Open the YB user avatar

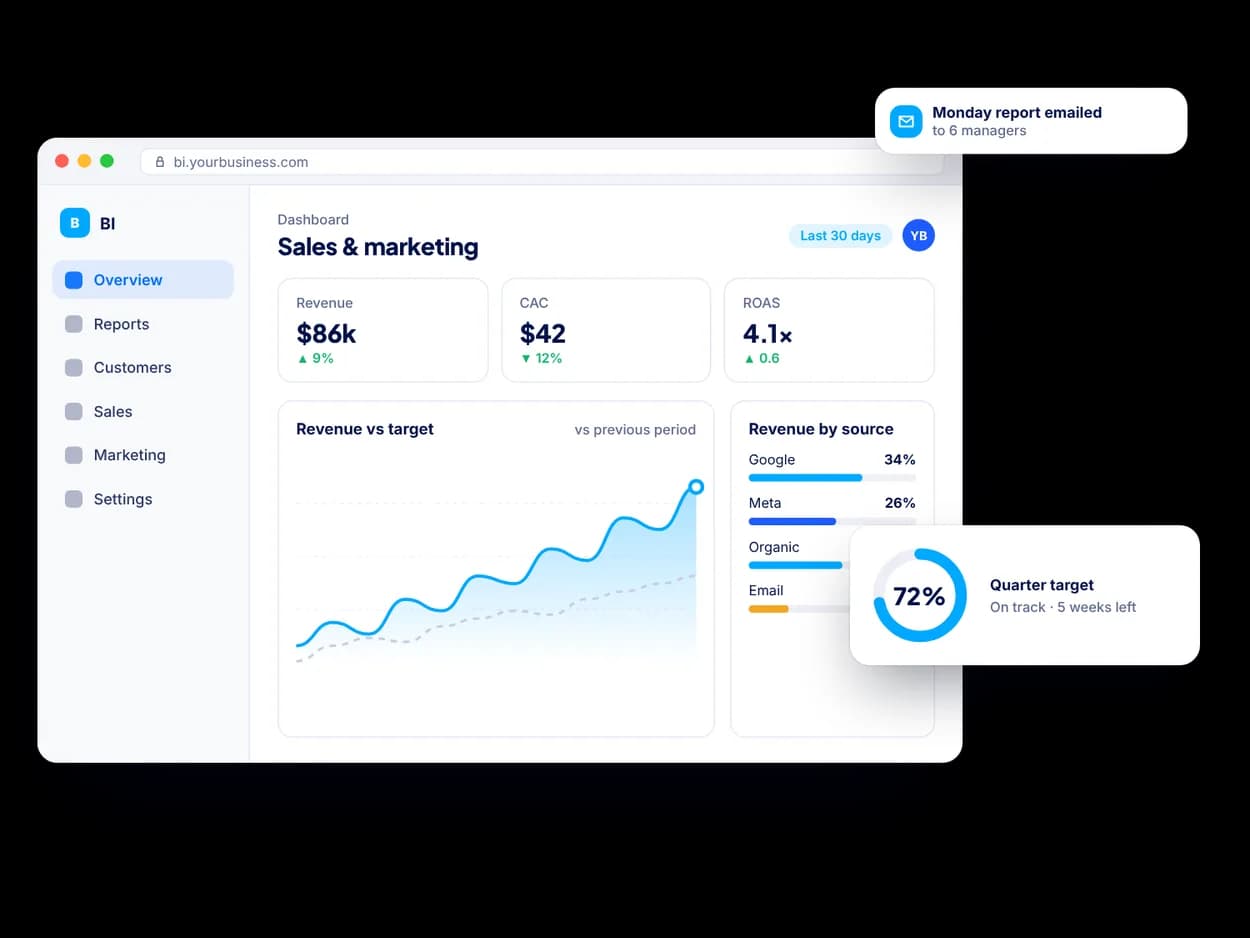click(x=918, y=235)
